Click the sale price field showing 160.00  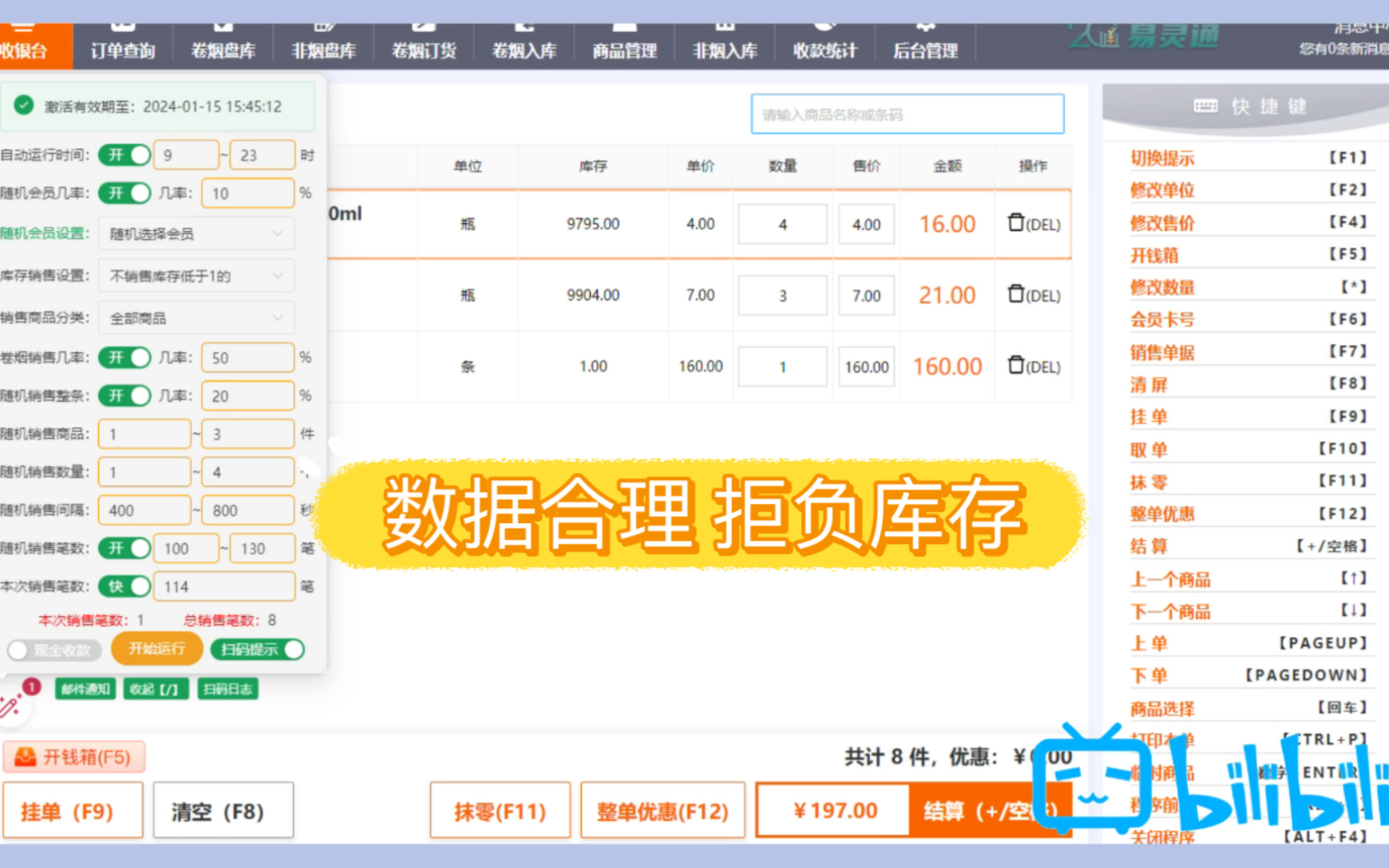[x=867, y=367]
